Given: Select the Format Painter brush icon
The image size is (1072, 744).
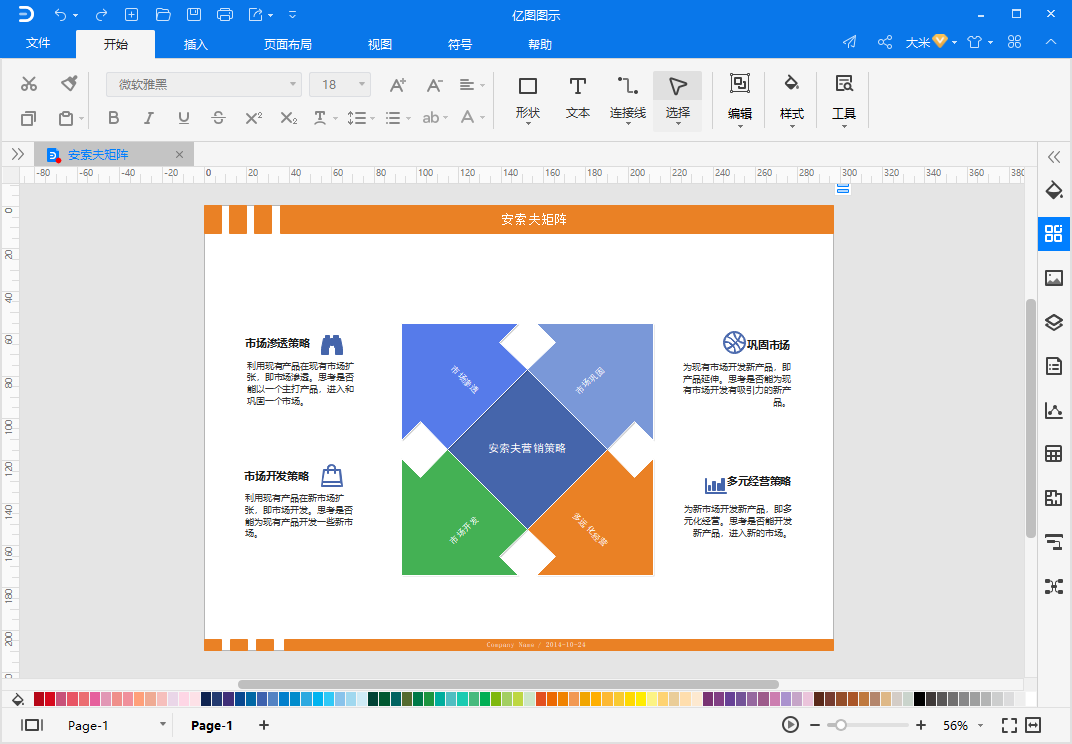Looking at the screenshot, I should [69, 83].
